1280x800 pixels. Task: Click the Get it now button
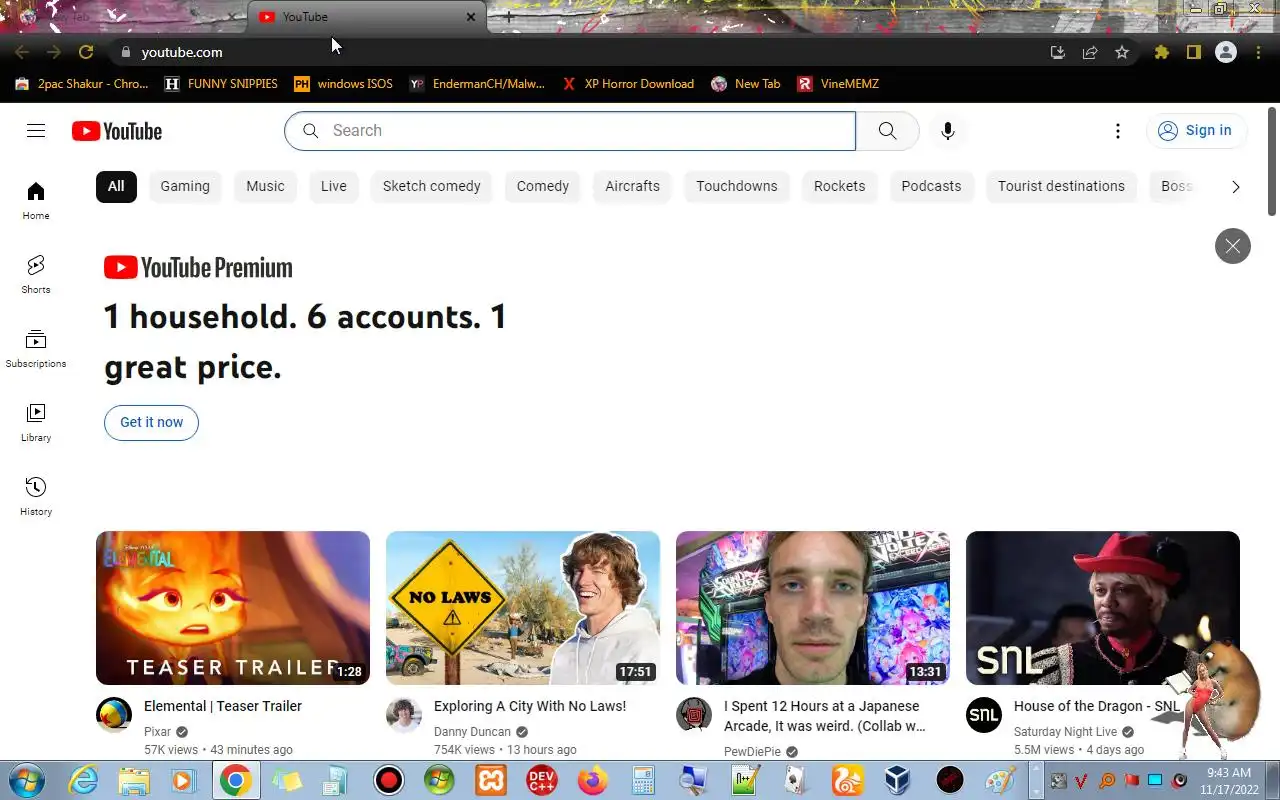(x=151, y=422)
